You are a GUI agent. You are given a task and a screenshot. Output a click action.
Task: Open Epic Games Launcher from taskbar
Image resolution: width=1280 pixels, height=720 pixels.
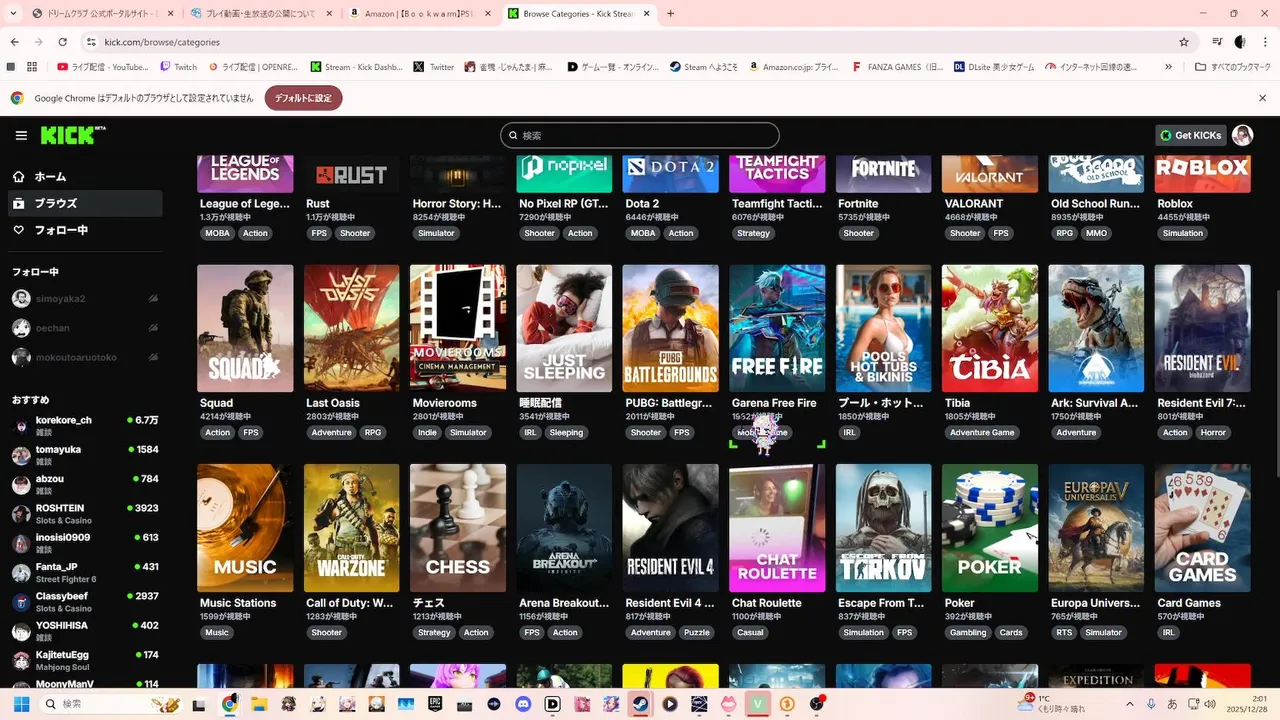(435, 704)
